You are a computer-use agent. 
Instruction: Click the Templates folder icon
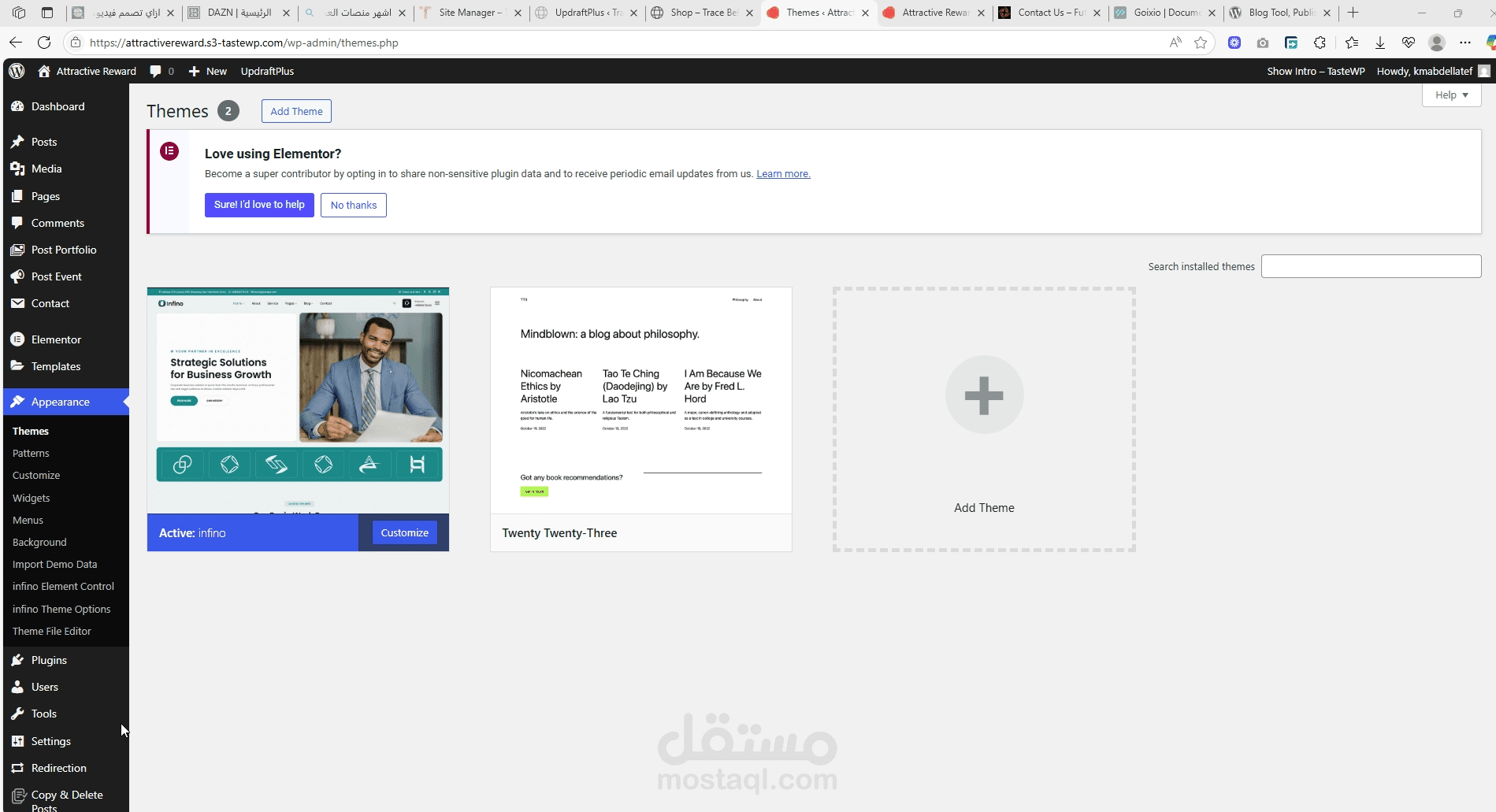click(17, 366)
